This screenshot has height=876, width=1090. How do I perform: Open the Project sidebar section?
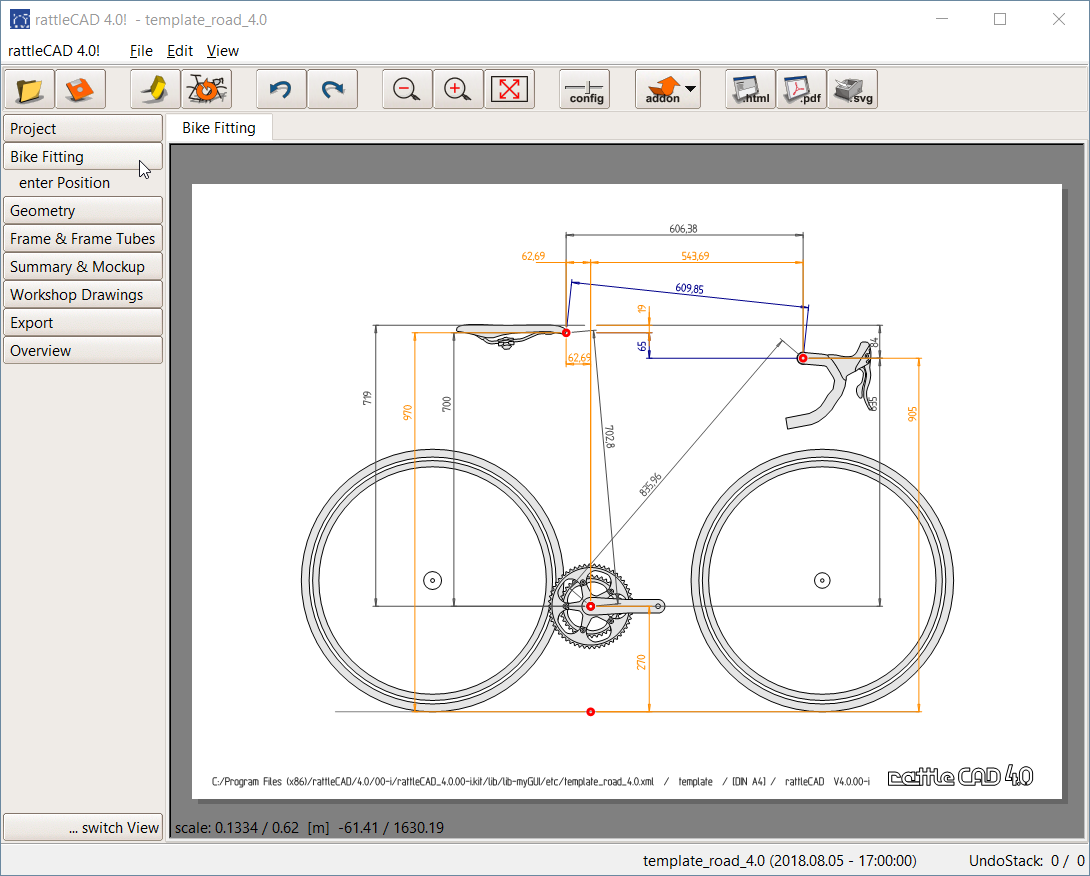coord(83,129)
